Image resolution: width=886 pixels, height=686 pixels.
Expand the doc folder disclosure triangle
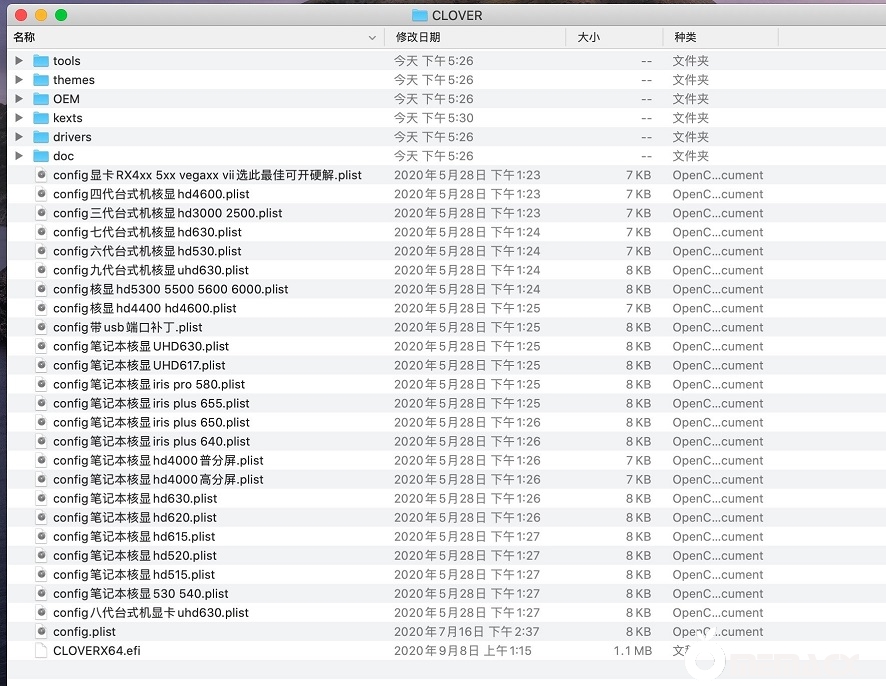(19, 156)
